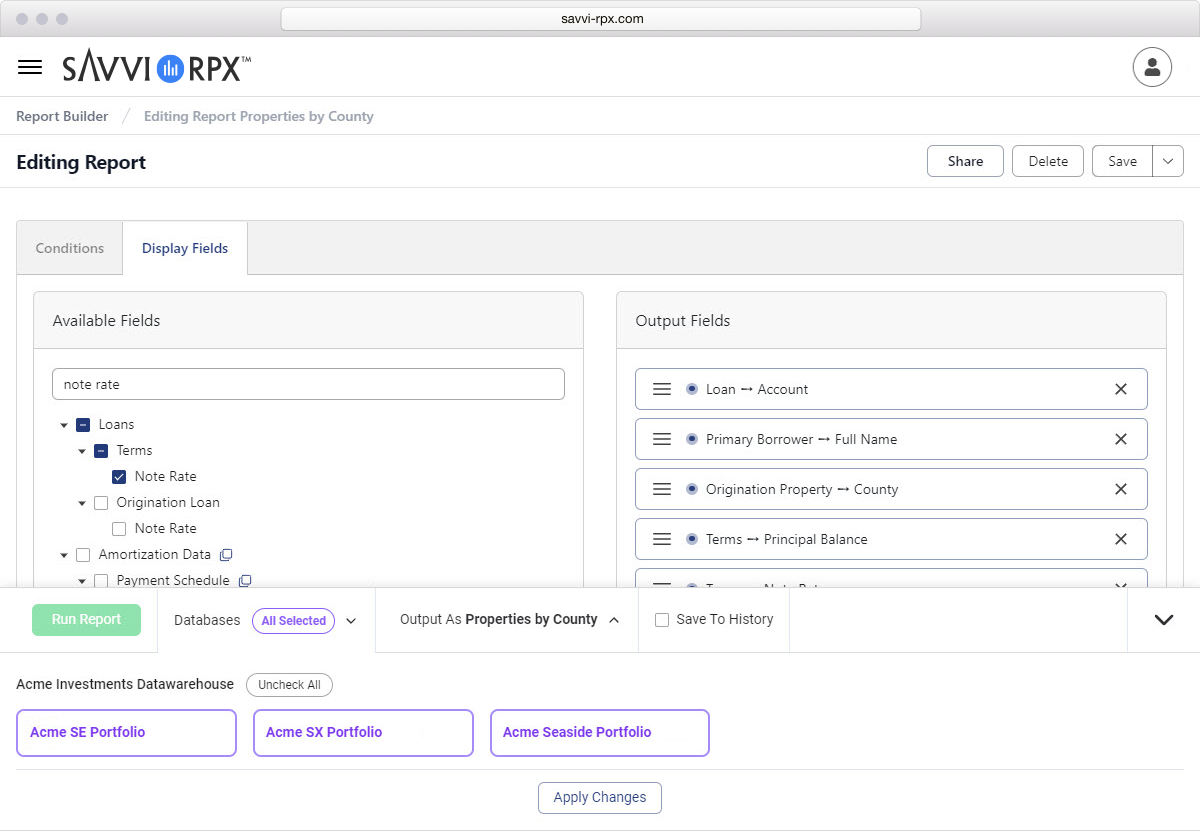Click copy icon next to Payment Schedule
Image resolution: width=1200 pixels, height=831 pixels.
[245, 580]
